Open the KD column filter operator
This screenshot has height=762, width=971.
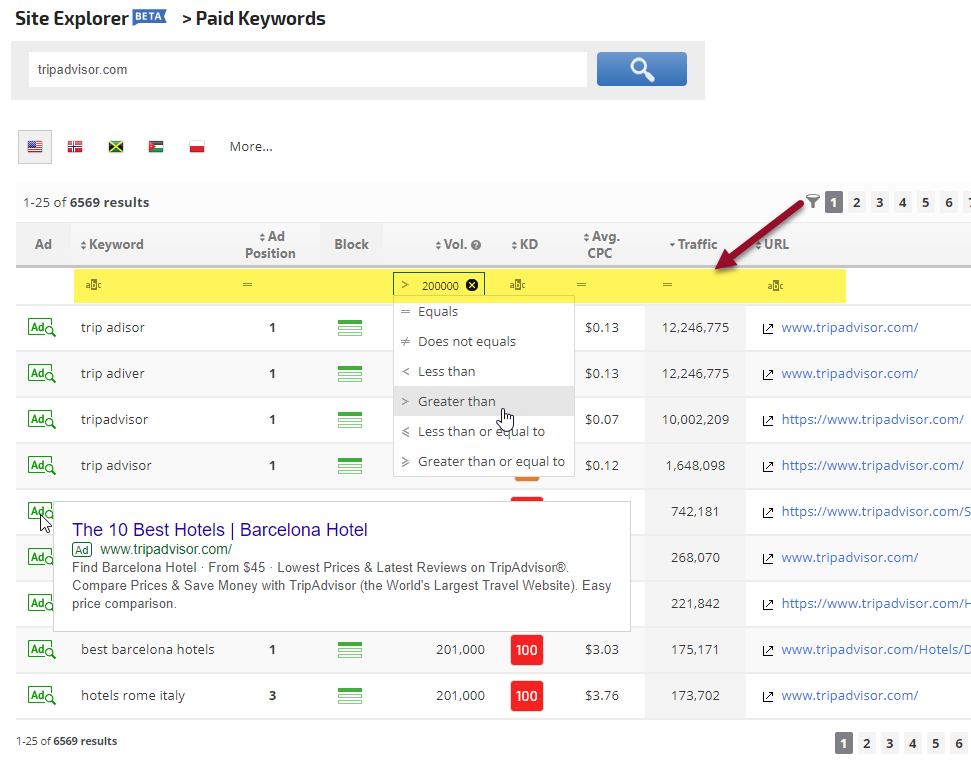[517, 285]
